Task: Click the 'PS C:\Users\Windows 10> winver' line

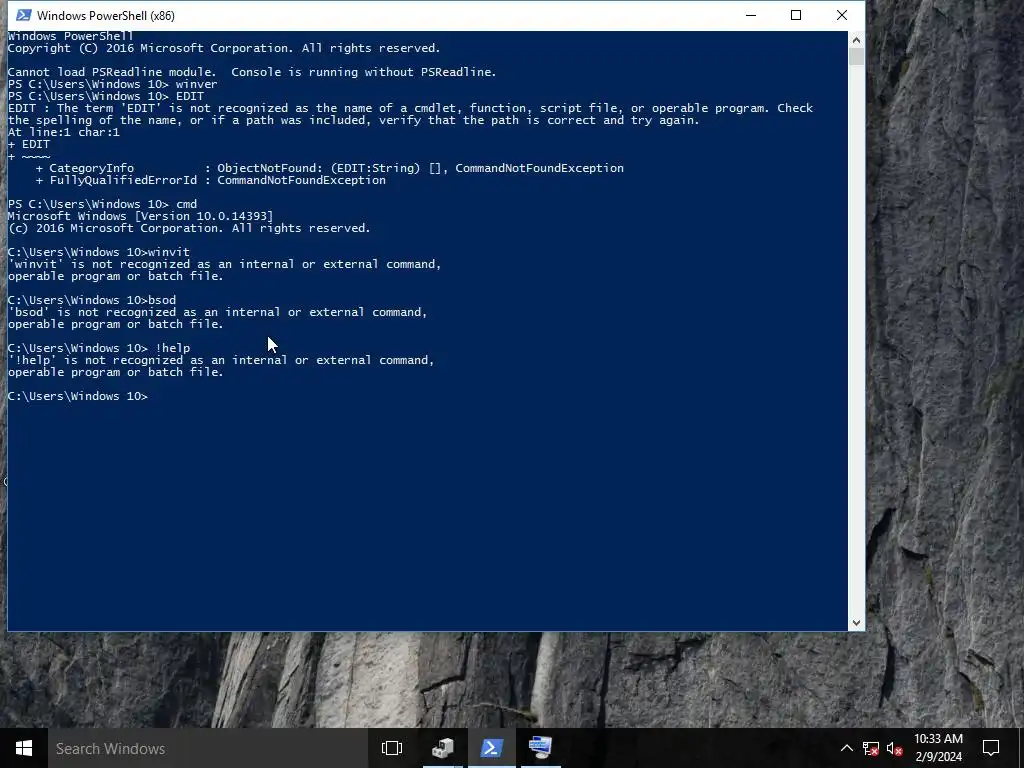Action: tap(112, 84)
